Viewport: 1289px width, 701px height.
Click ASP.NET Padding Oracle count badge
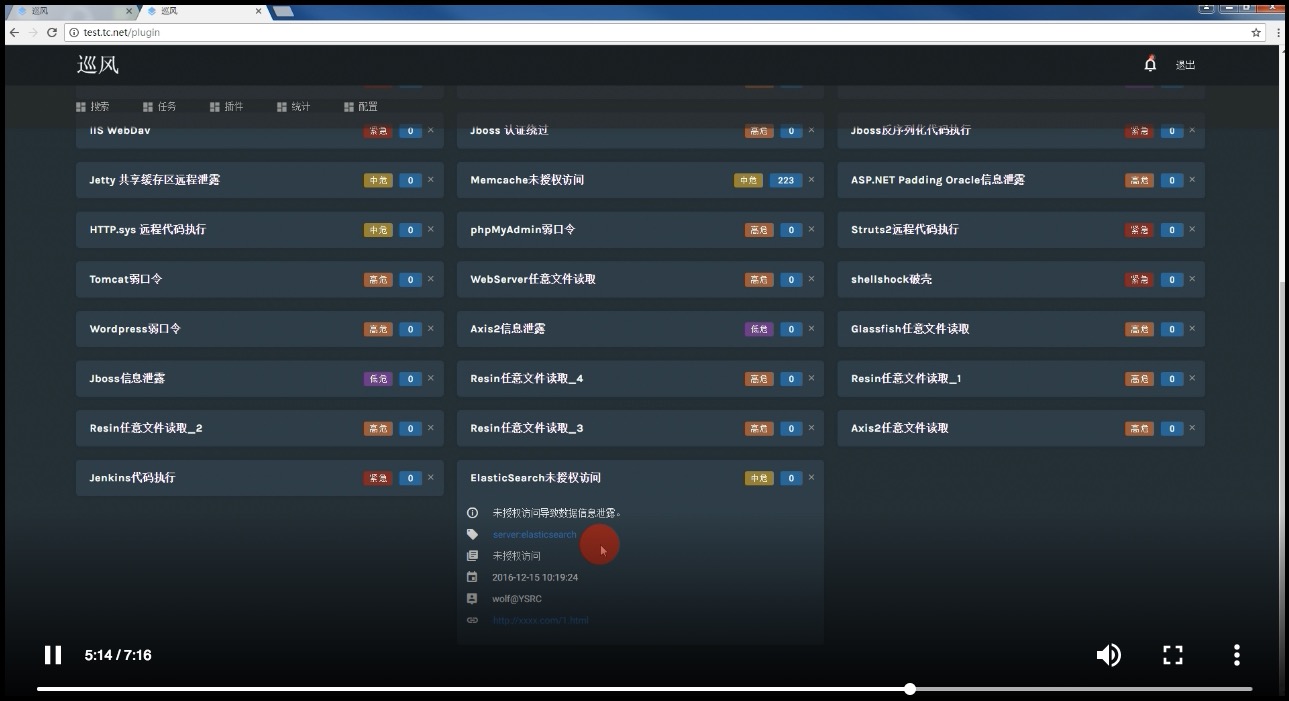[1172, 180]
